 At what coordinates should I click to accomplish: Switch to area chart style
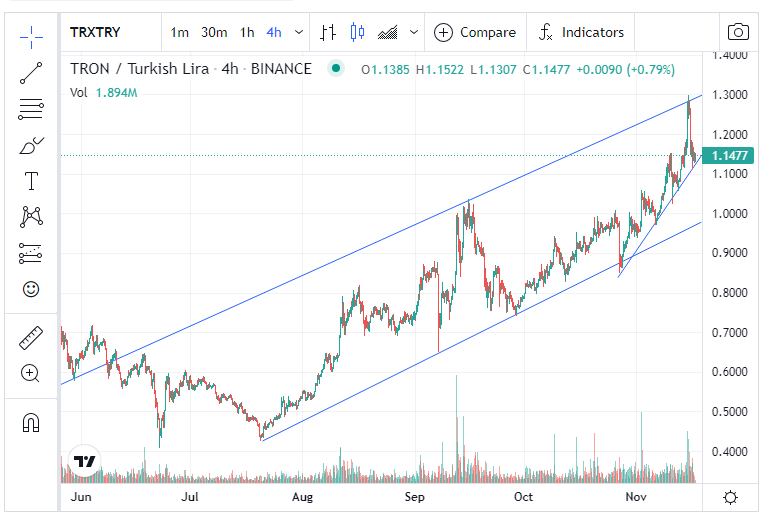[387, 33]
